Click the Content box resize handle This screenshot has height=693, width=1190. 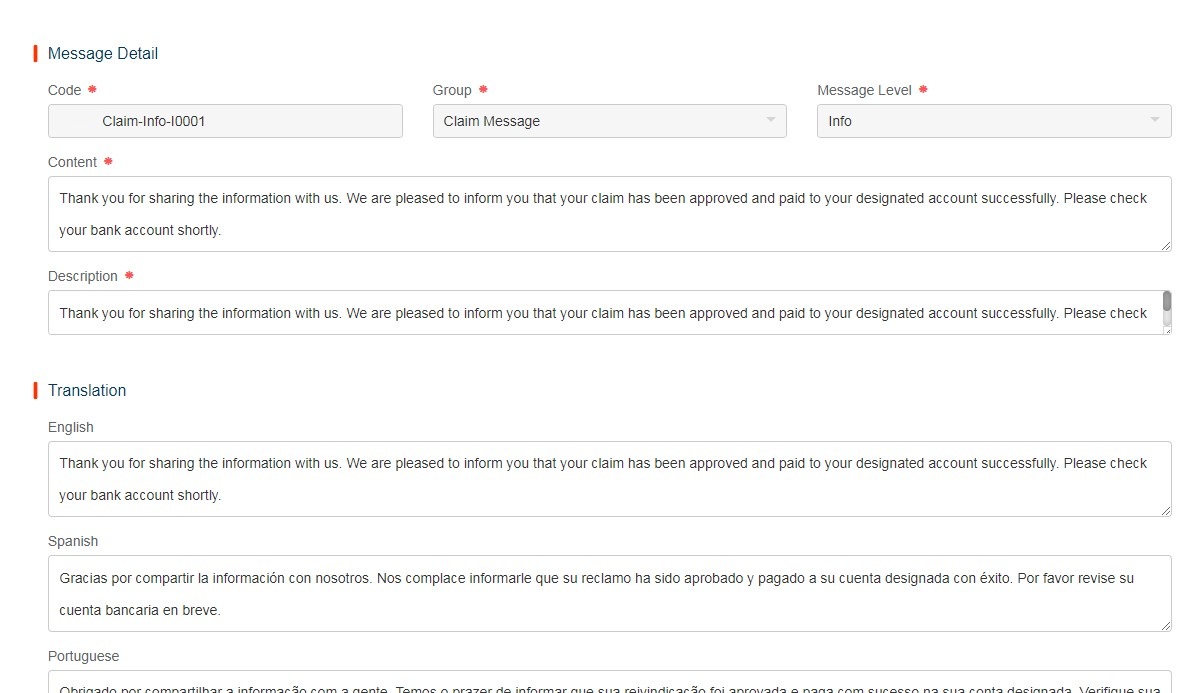point(1166,246)
